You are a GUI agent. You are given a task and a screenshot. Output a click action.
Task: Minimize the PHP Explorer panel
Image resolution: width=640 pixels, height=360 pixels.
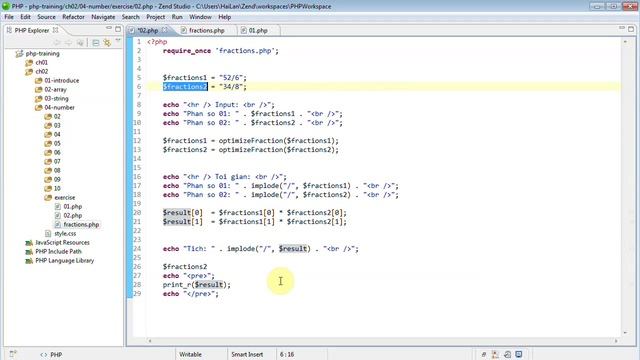(109, 29)
